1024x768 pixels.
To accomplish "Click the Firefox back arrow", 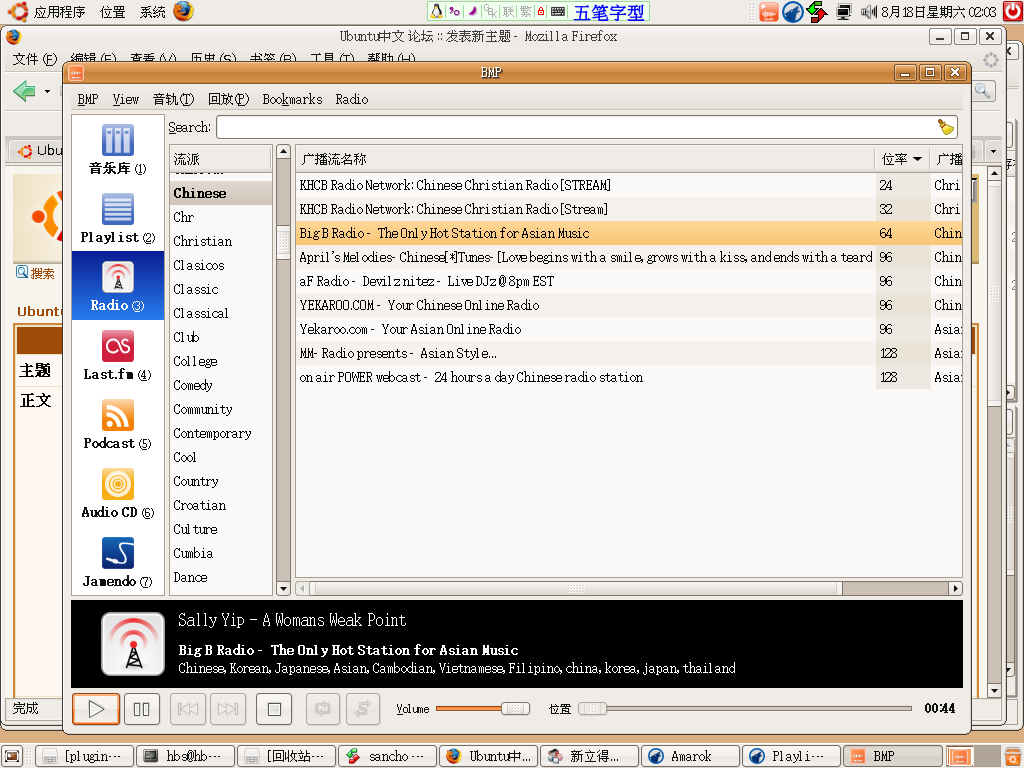I will coord(25,91).
